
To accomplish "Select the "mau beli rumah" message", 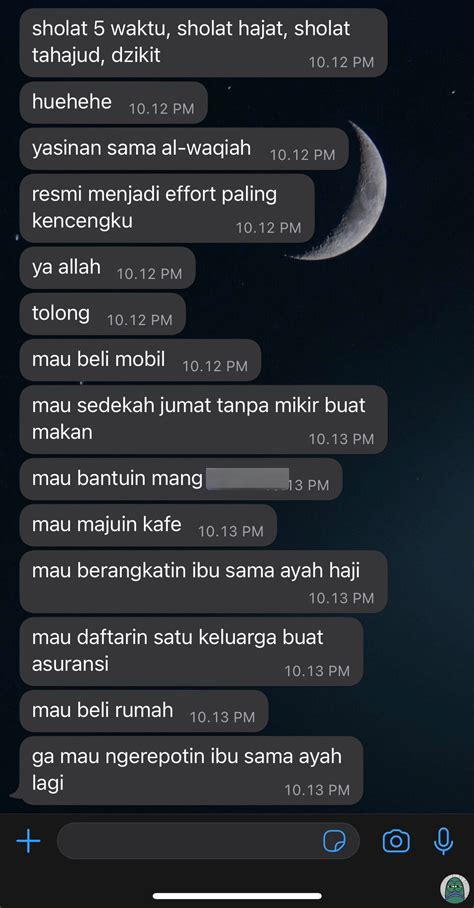I will point(144,711).
